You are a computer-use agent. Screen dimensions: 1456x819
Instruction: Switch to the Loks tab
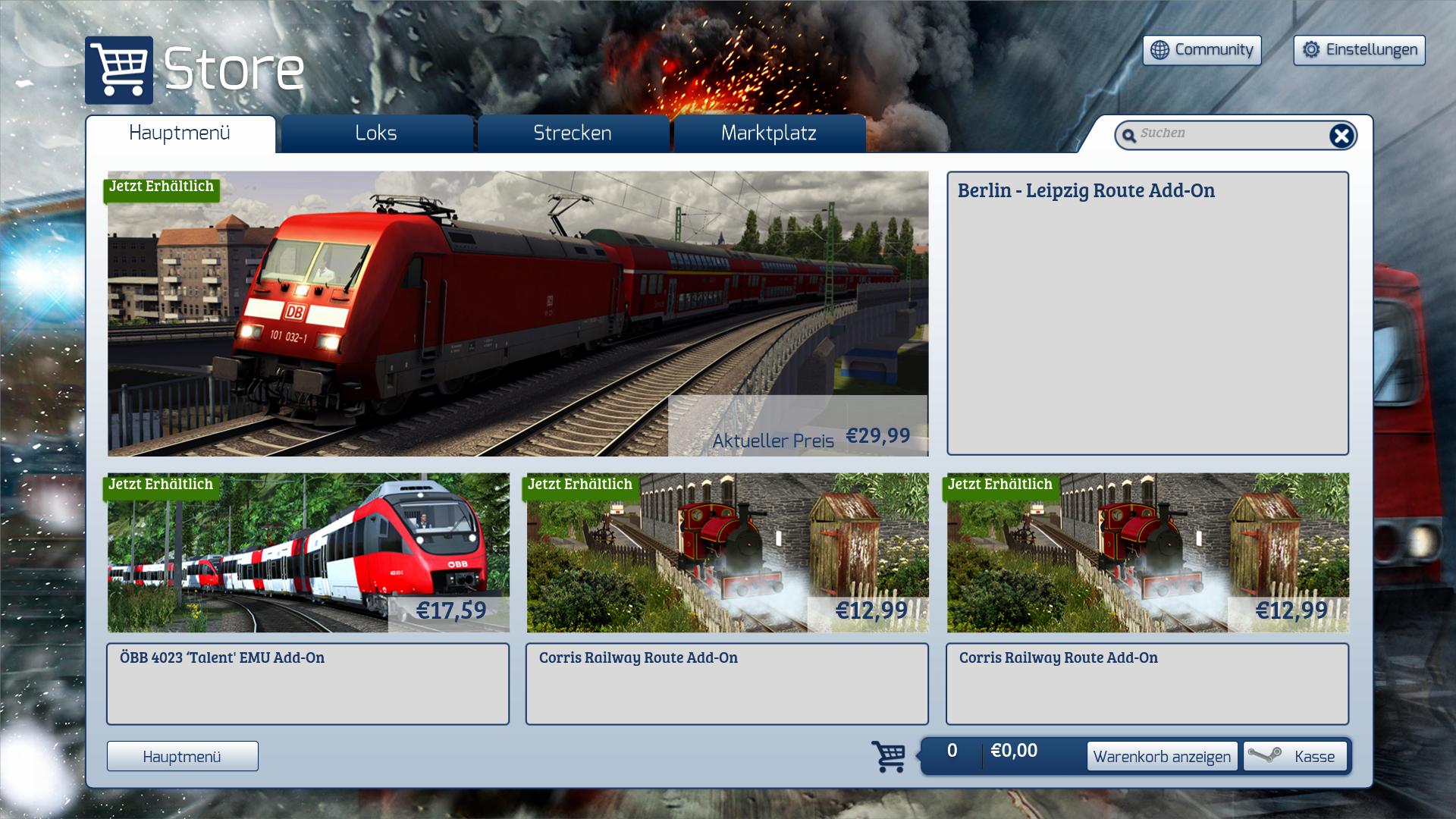click(x=376, y=133)
